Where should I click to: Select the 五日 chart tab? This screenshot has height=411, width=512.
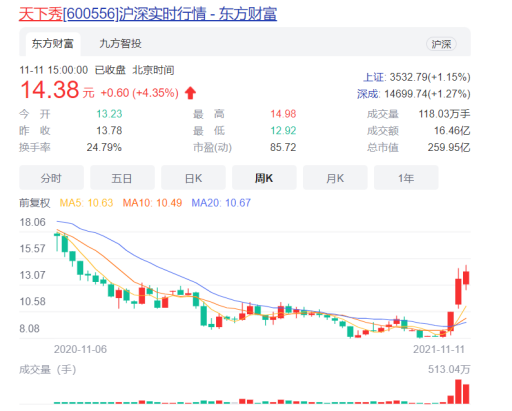122,178
